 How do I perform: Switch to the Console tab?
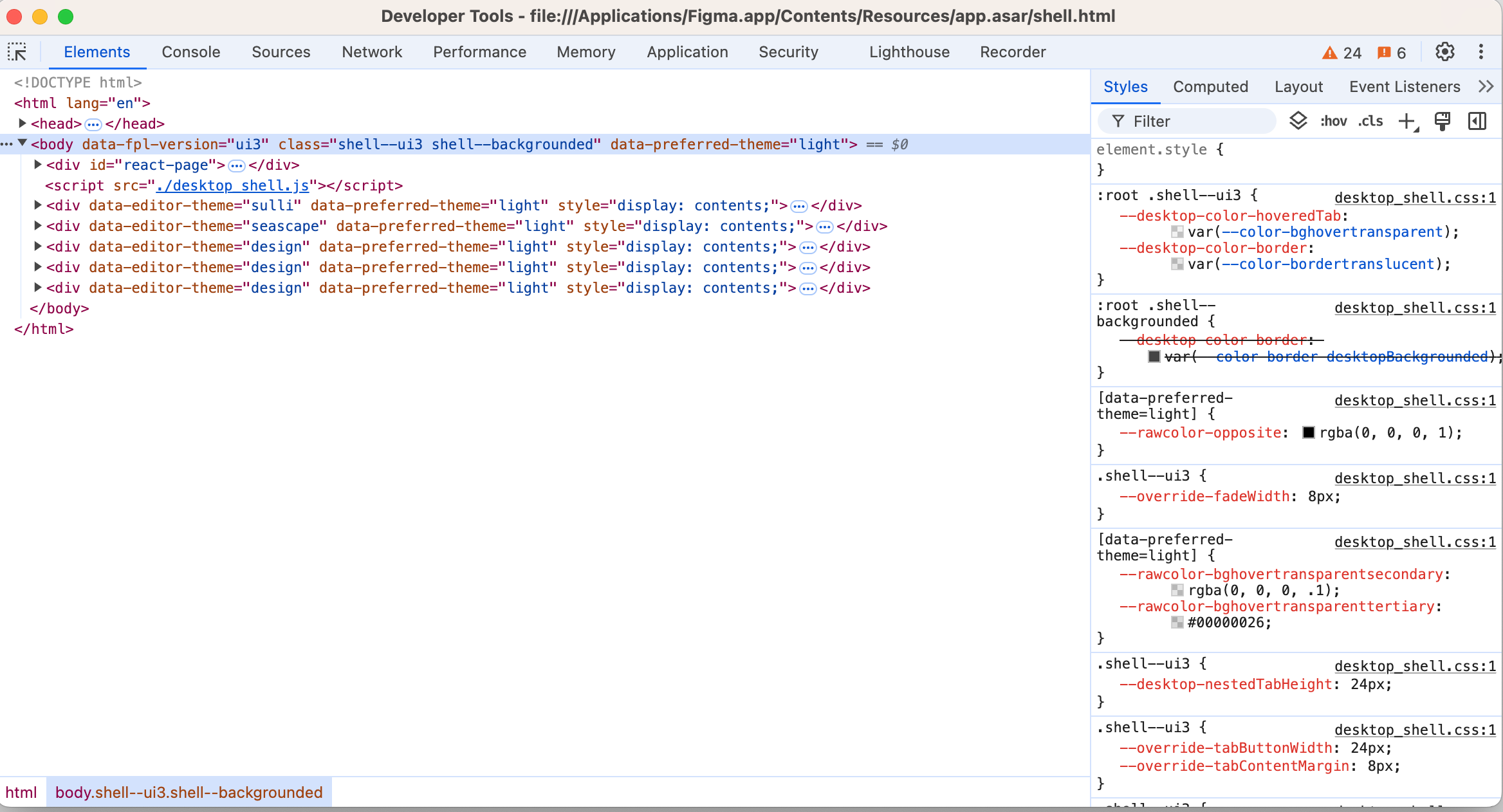pyautogui.click(x=191, y=52)
